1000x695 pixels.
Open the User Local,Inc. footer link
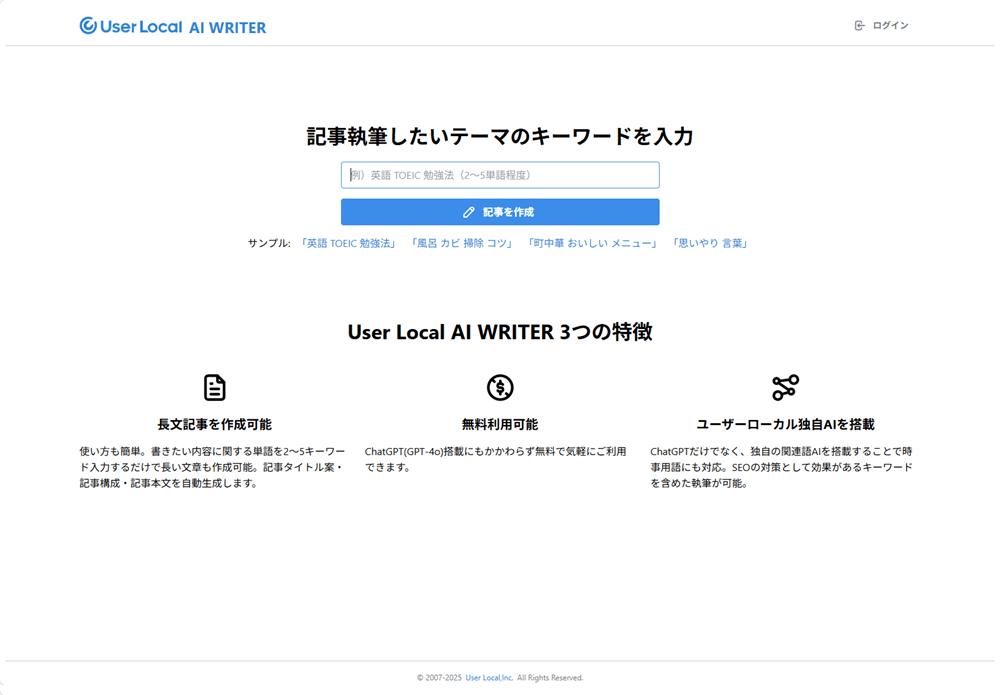point(489,678)
